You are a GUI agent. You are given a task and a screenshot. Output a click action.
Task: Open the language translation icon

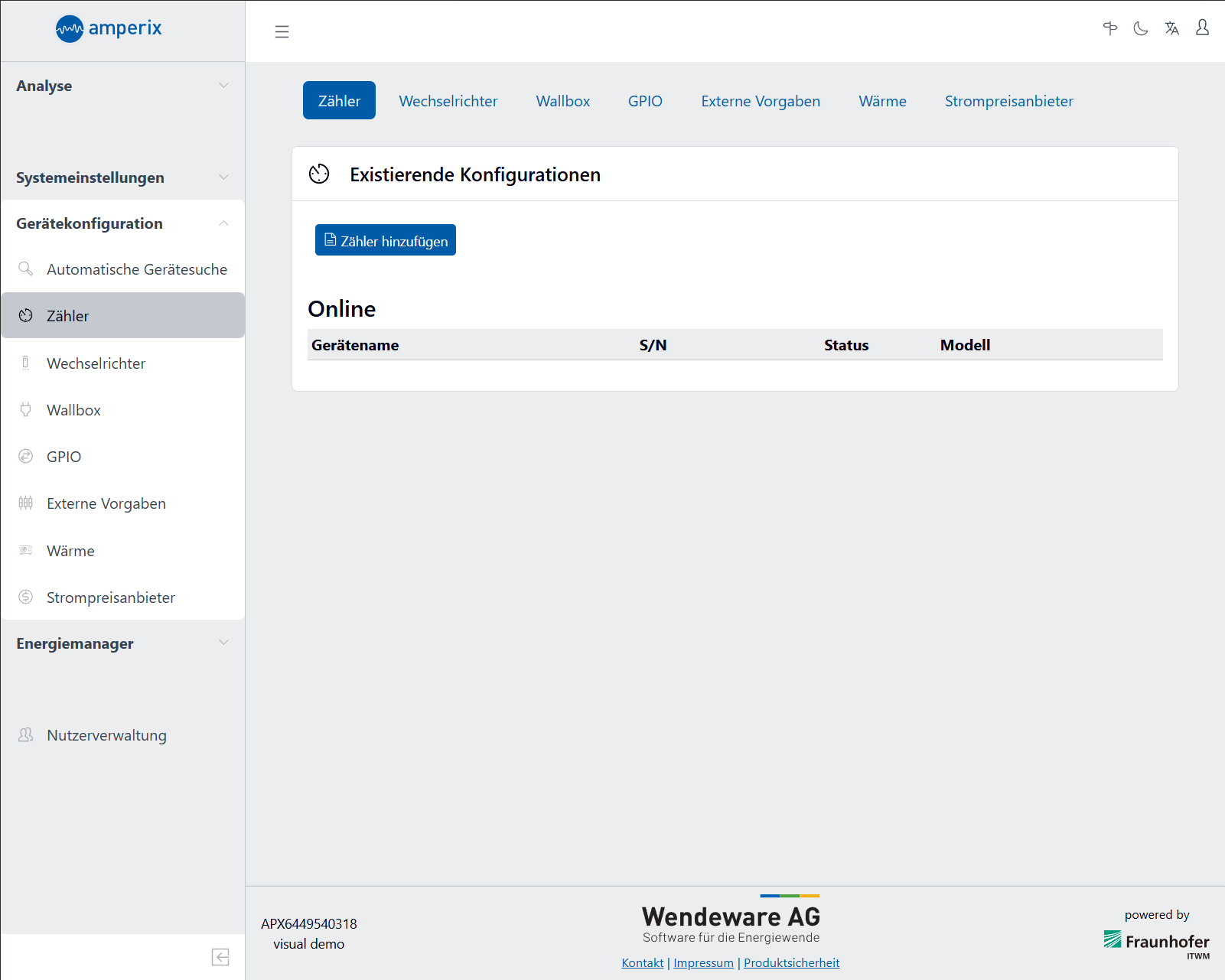click(1171, 28)
